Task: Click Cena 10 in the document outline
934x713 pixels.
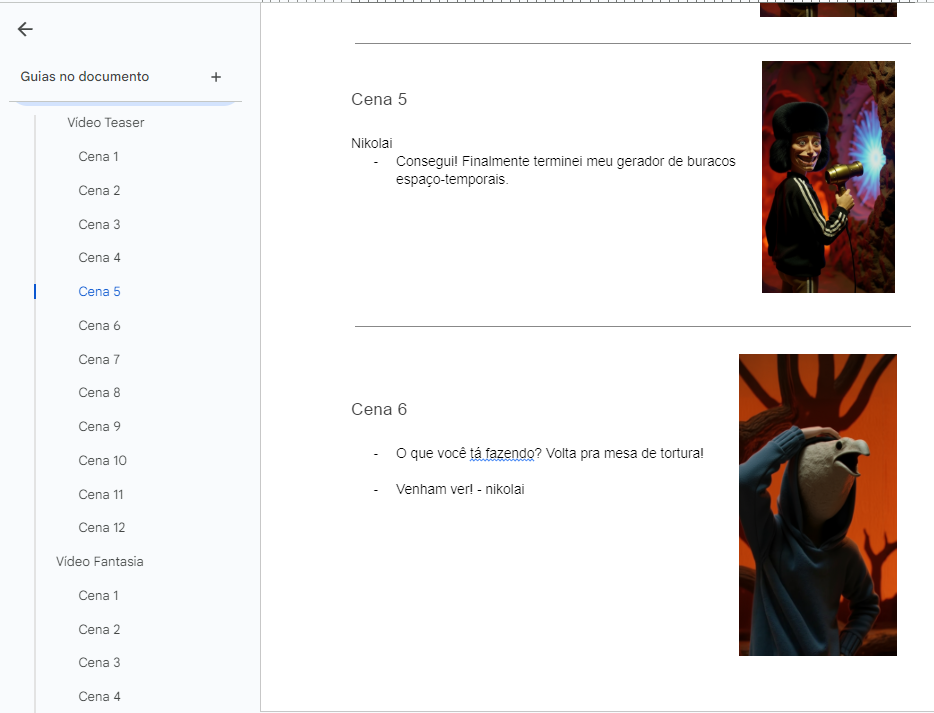Action: [103, 461]
